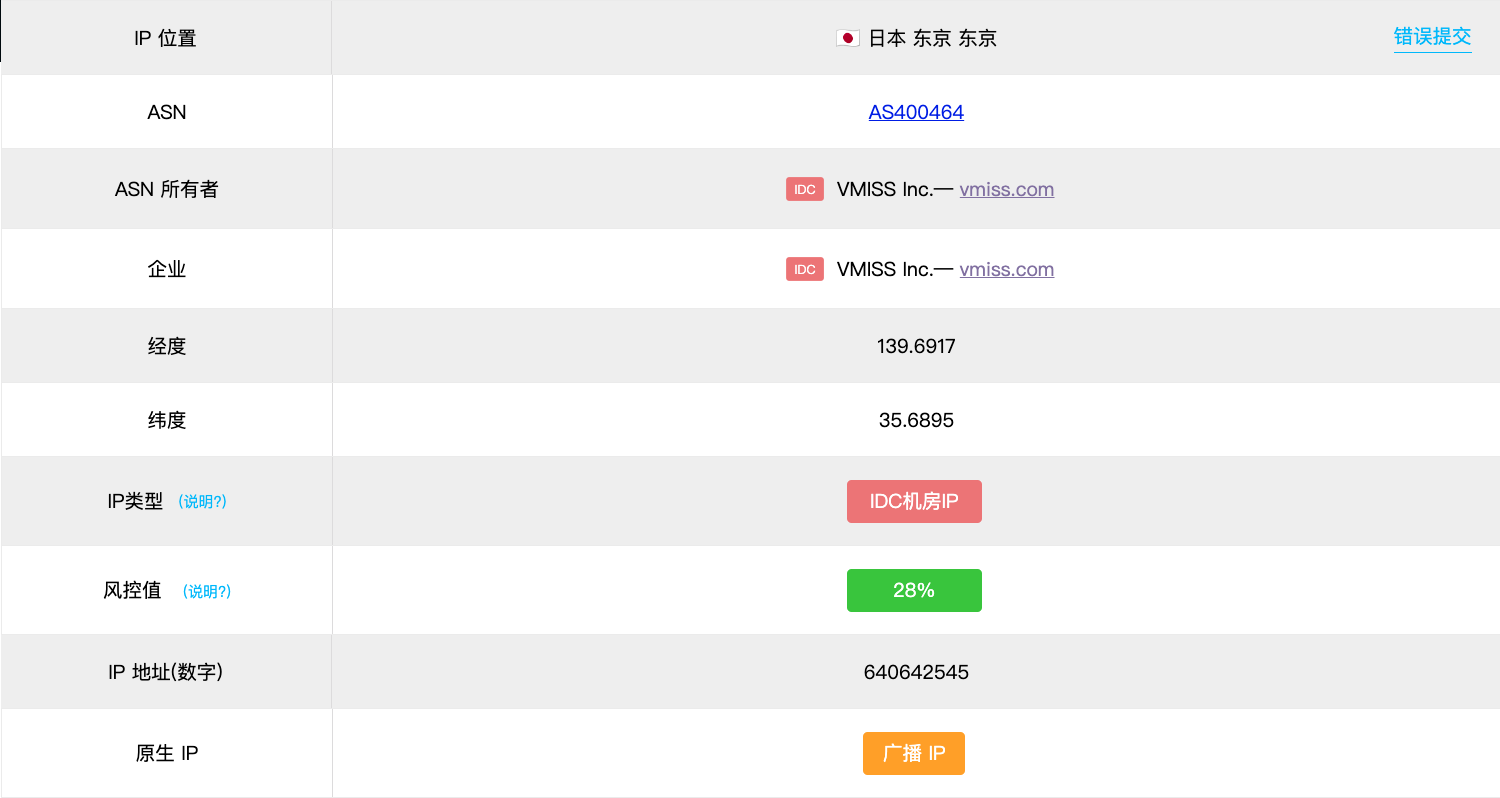
Task: Click the IP 地址(数字) row label
Action: pyautogui.click(x=166, y=672)
